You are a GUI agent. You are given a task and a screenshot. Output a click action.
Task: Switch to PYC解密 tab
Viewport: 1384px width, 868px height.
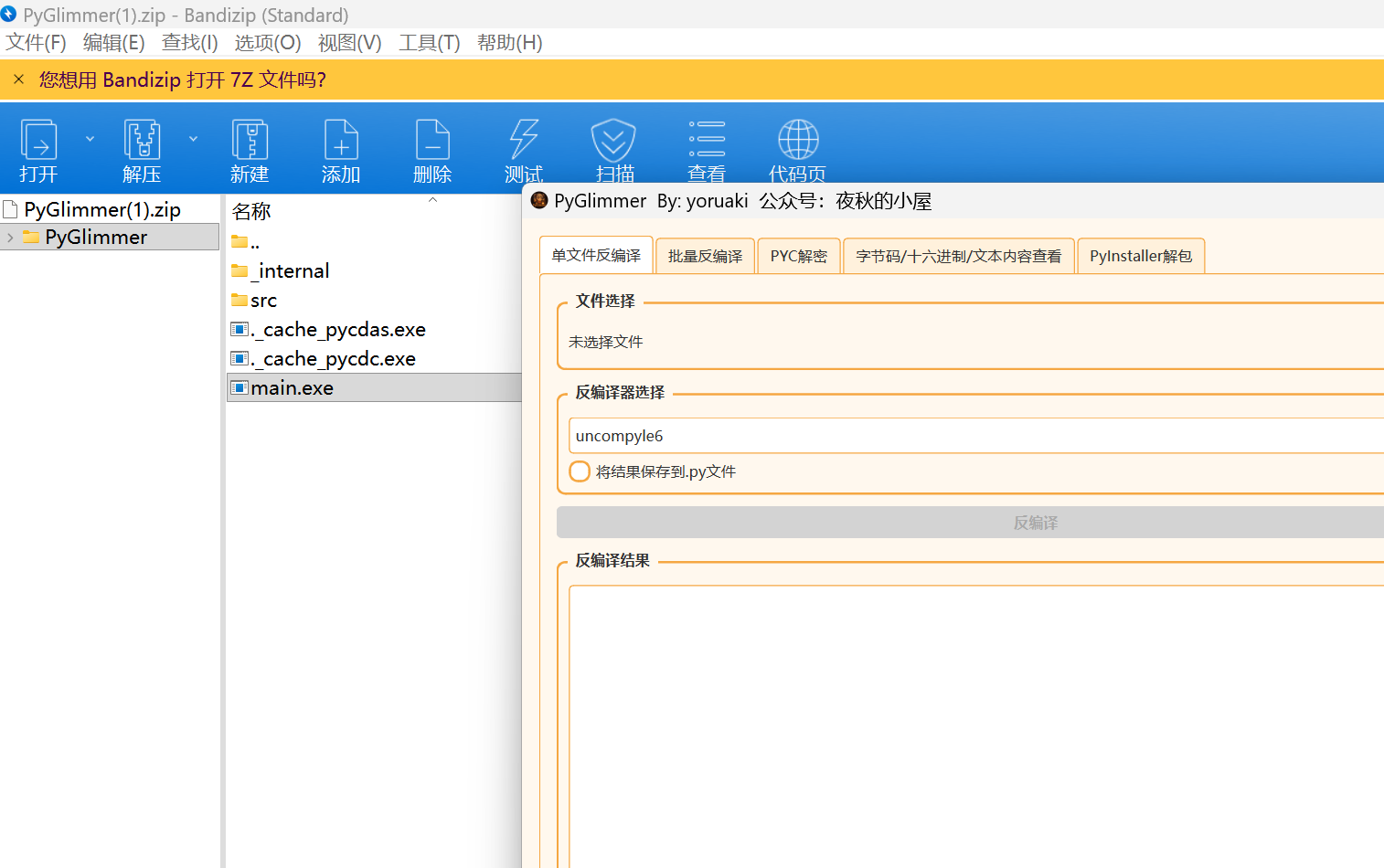798,256
